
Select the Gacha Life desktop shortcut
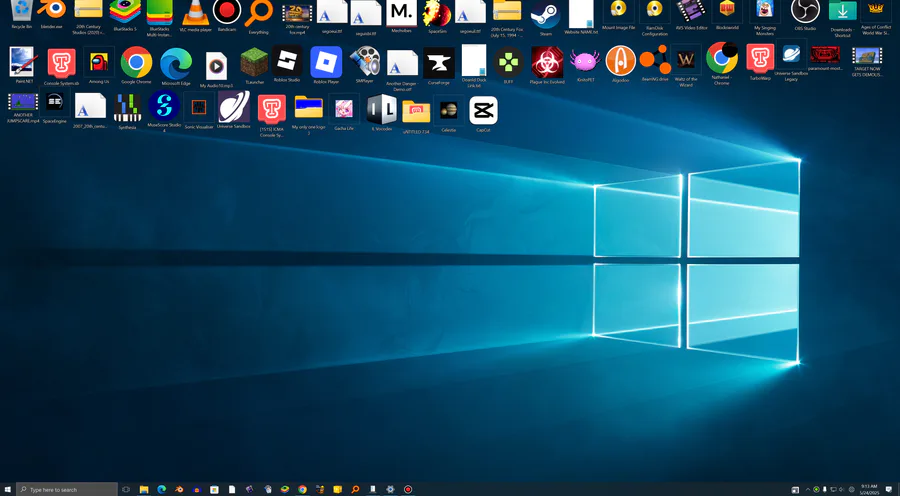(x=344, y=112)
